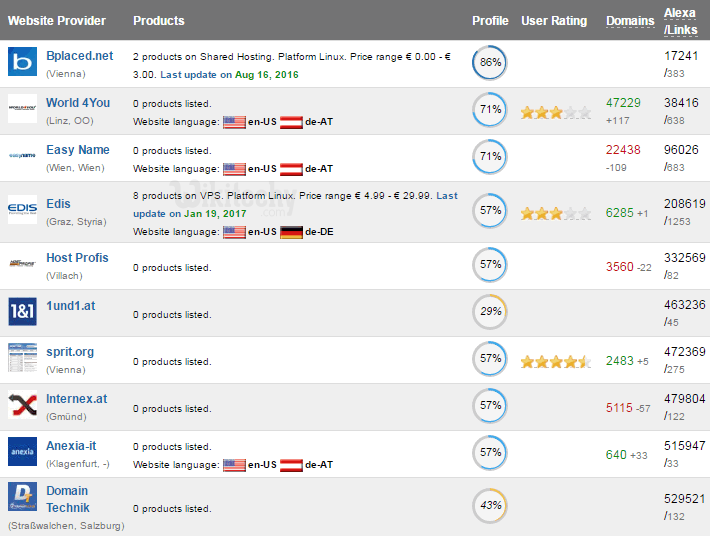The height and width of the screenshot is (536, 710).
Task: Open the Edis provider link
Action: click(x=58, y=204)
